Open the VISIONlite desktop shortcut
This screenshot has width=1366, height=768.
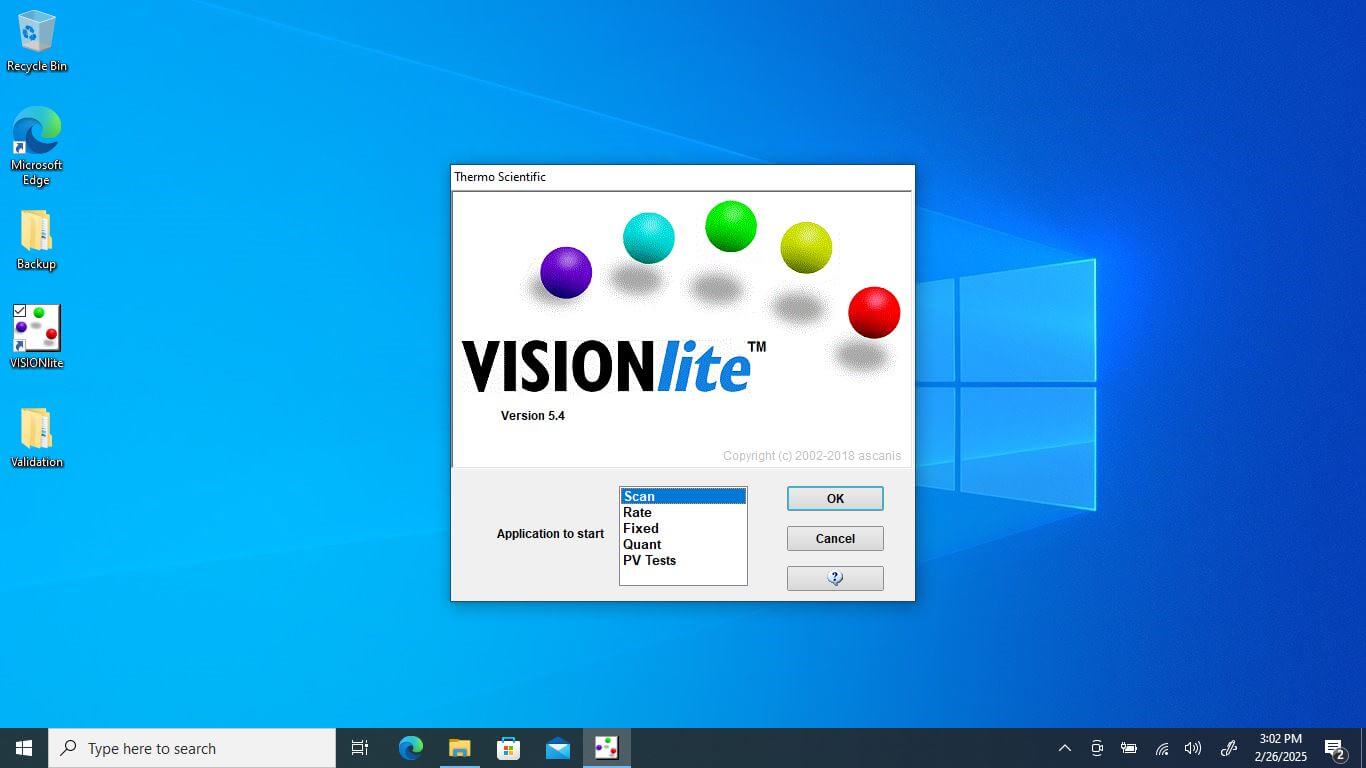(x=37, y=329)
